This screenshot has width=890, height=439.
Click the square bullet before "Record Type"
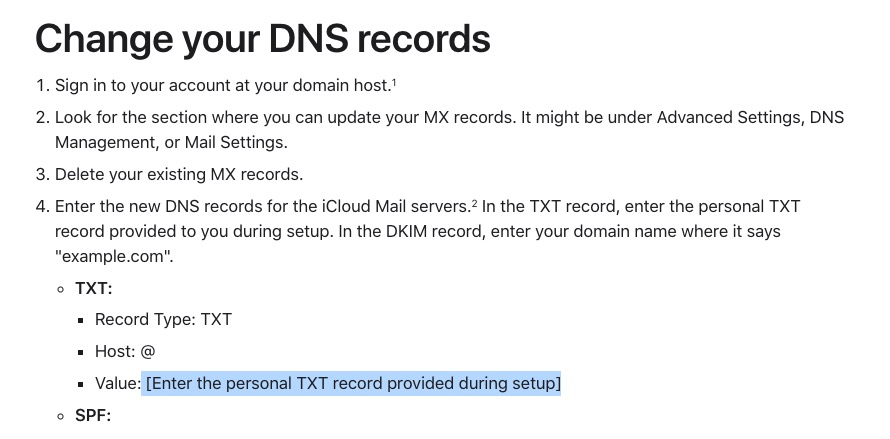point(81,320)
